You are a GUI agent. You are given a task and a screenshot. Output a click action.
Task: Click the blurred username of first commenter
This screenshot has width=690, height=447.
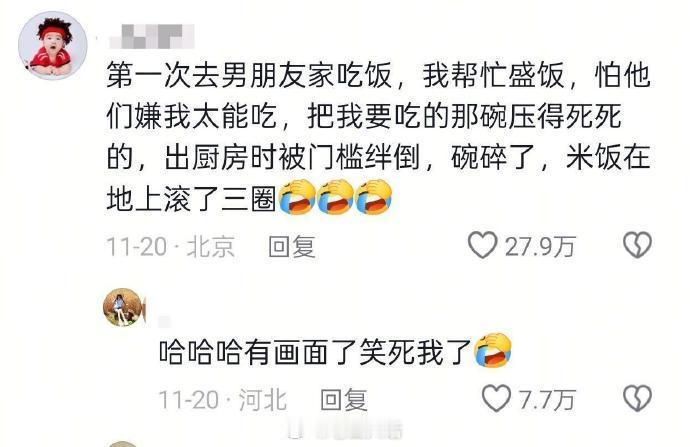[x=151, y=36]
